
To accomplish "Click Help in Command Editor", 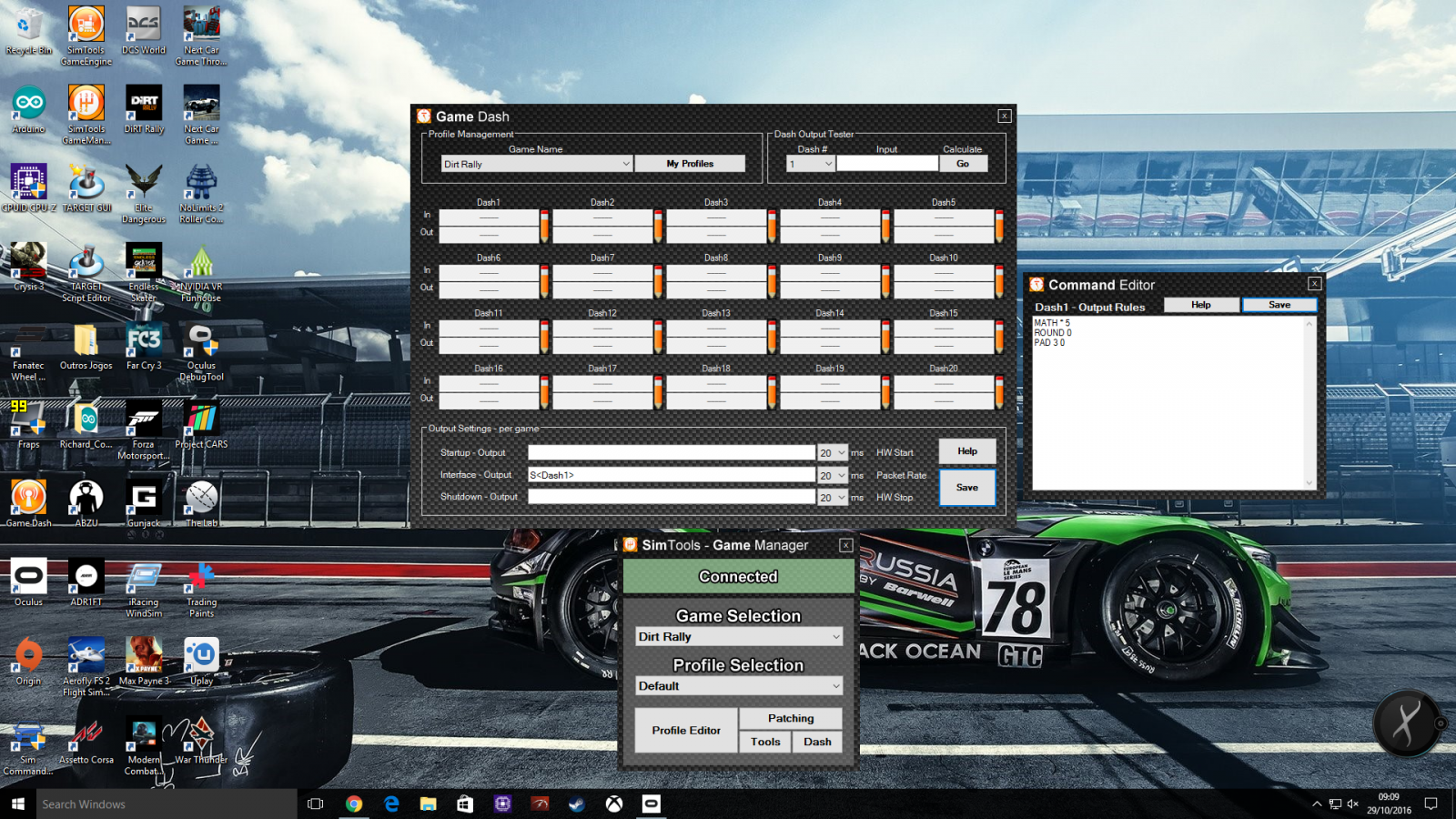I will point(1201,305).
